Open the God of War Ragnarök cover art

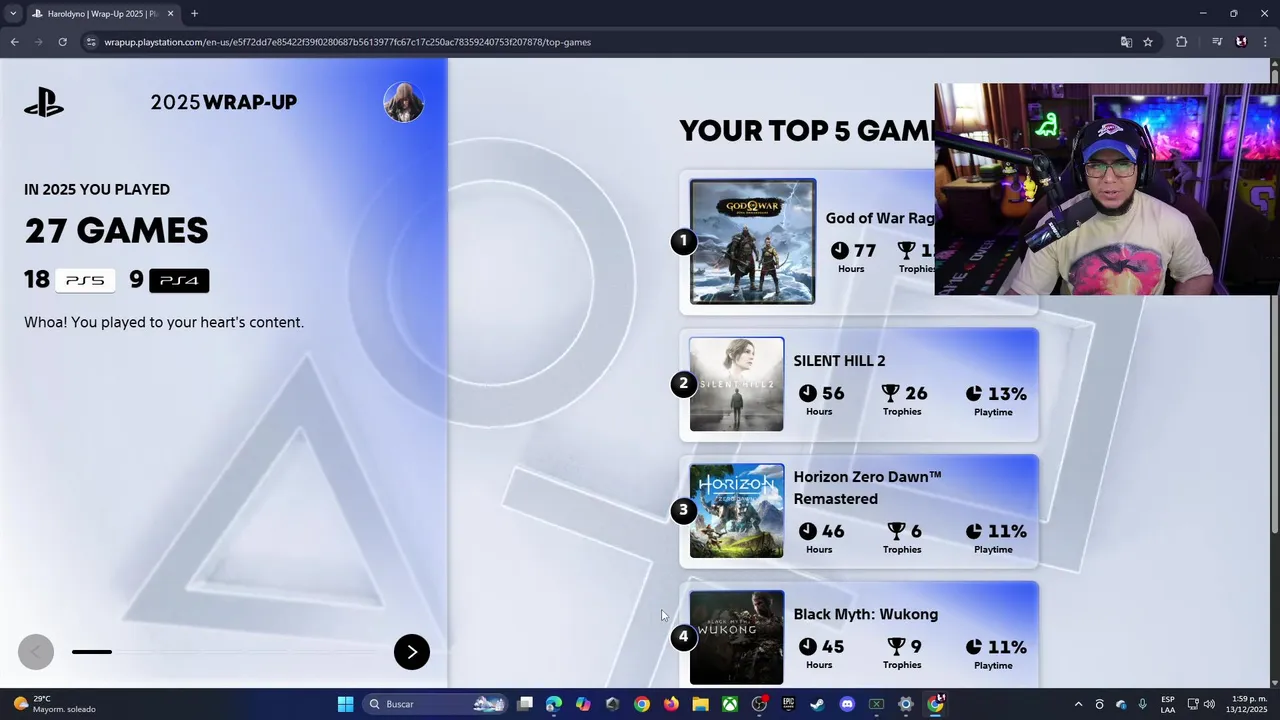point(753,241)
